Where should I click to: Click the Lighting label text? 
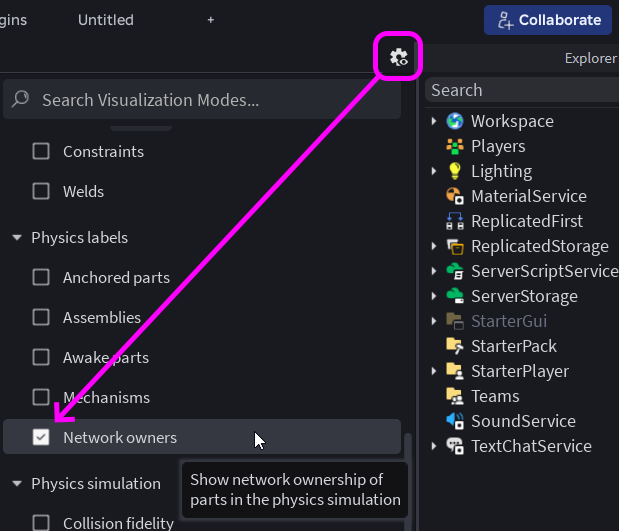tap(502, 171)
